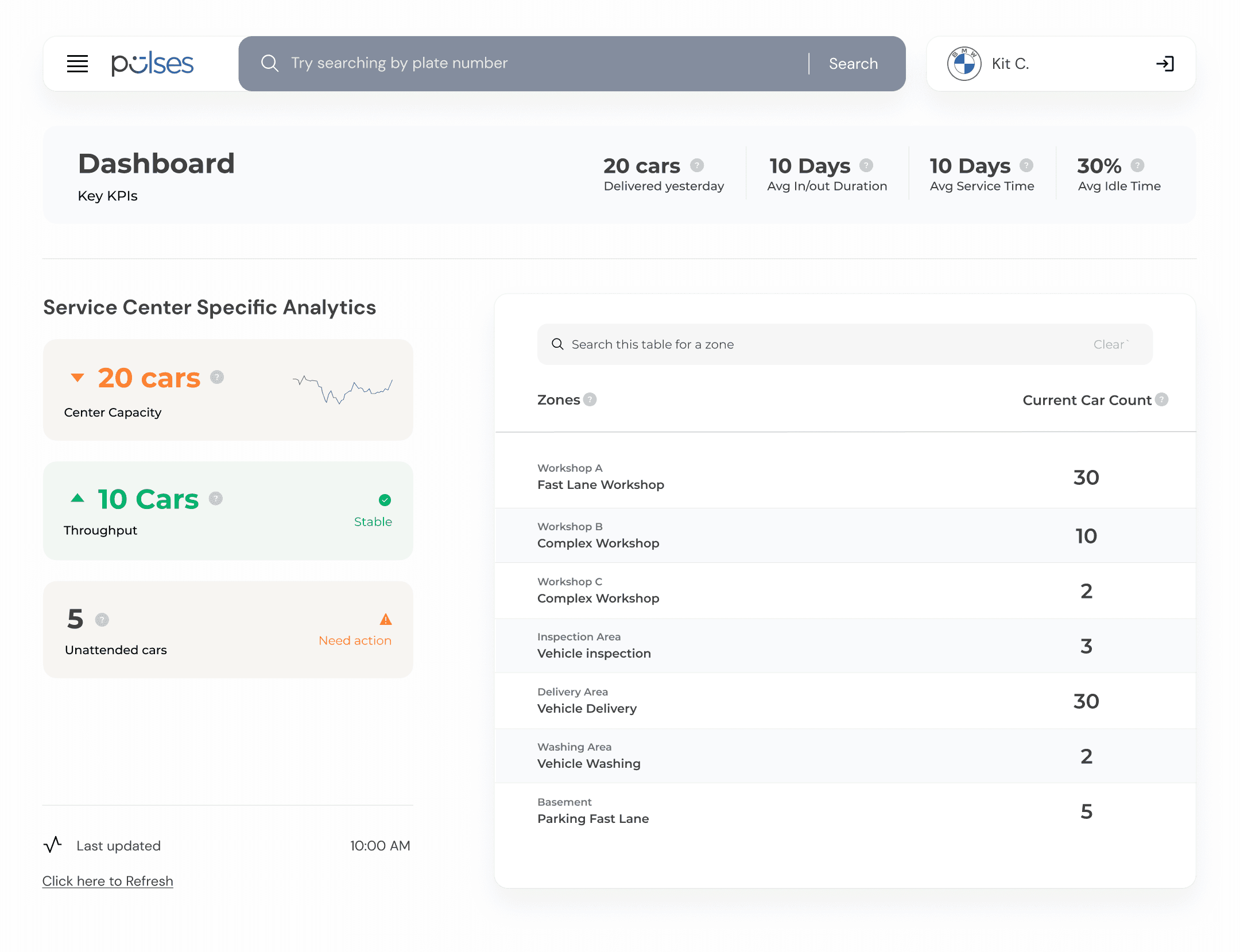Click the Last updated pulse icon
The width and height of the screenshot is (1240, 952).
(x=53, y=845)
